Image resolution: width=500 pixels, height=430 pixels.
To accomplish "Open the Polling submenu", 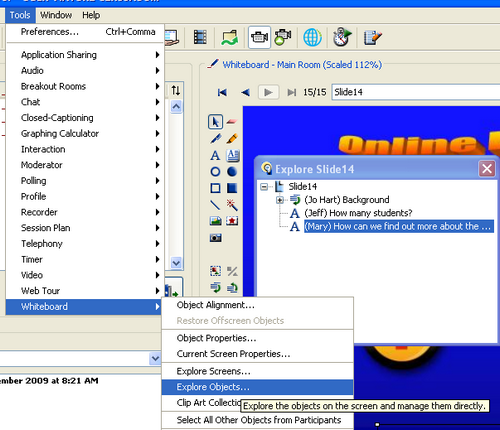I will (x=85, y=181).
